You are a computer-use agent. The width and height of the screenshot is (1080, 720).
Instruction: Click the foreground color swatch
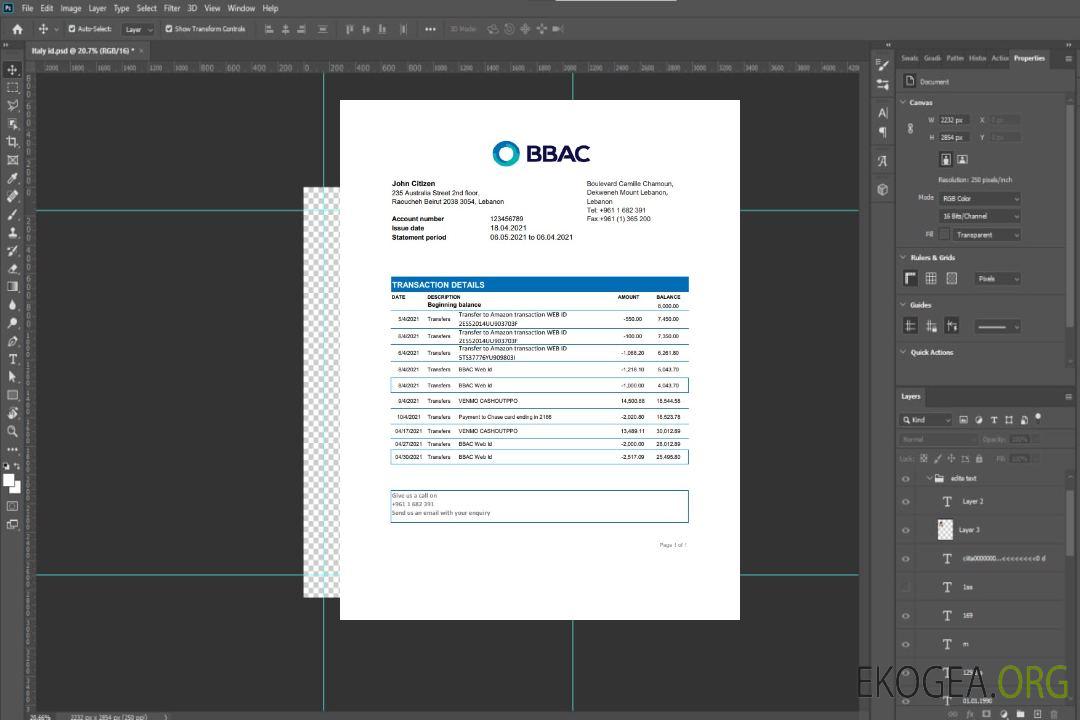[x=9, y=481]
